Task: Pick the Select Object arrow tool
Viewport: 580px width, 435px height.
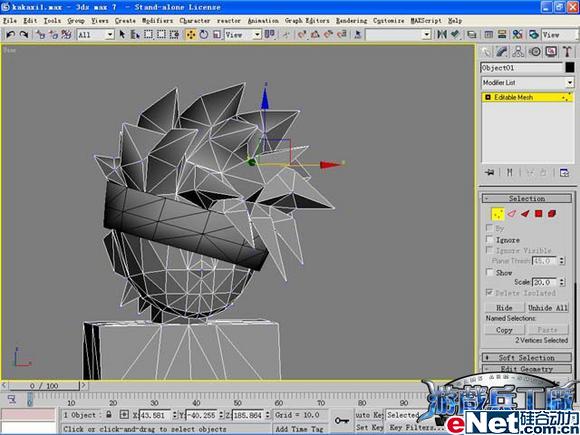Action: coord(122,34)
